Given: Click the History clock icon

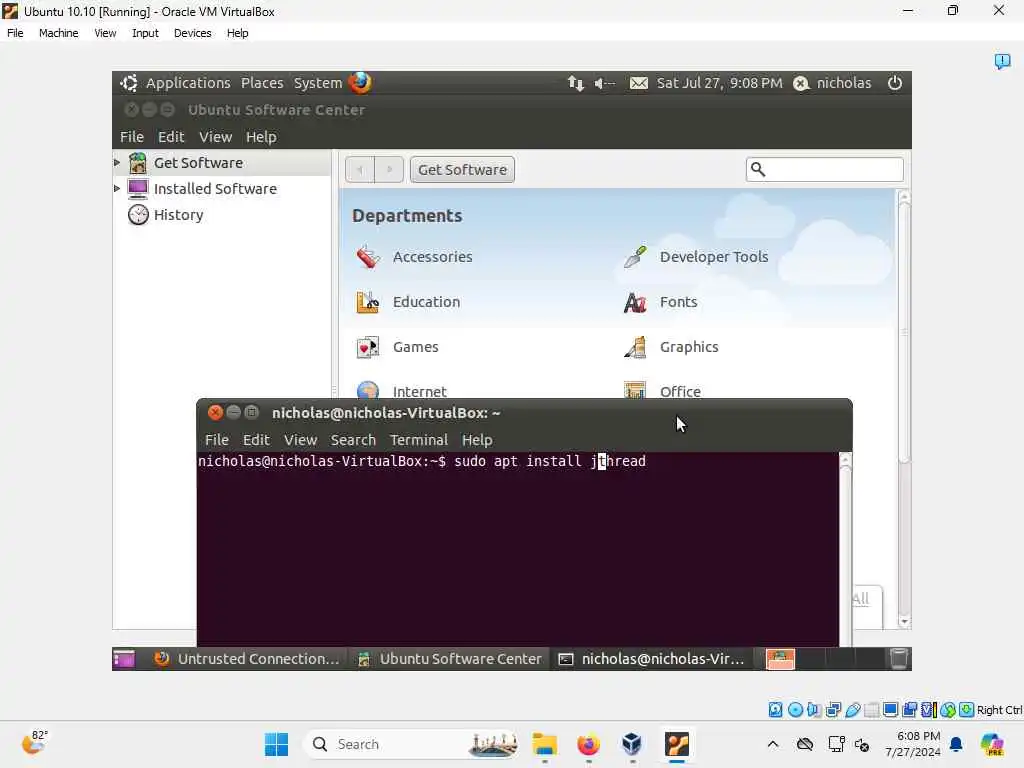Looking at the screenshot, I should [138, 214].
